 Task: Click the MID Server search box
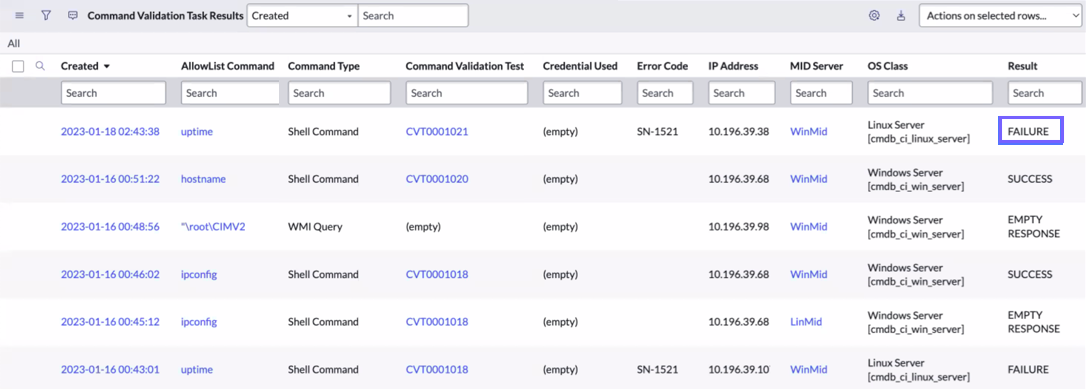pyautogui.click(x=821, y=93)
